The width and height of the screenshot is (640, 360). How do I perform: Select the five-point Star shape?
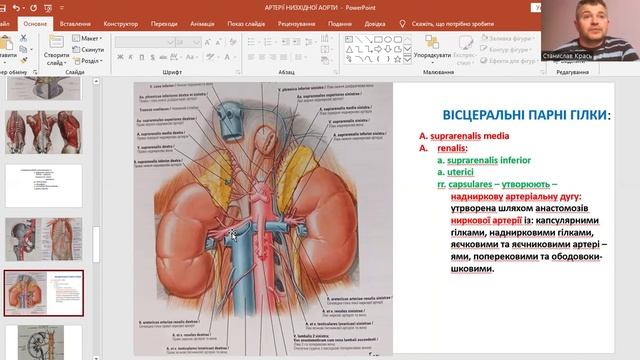pos(398,59)
